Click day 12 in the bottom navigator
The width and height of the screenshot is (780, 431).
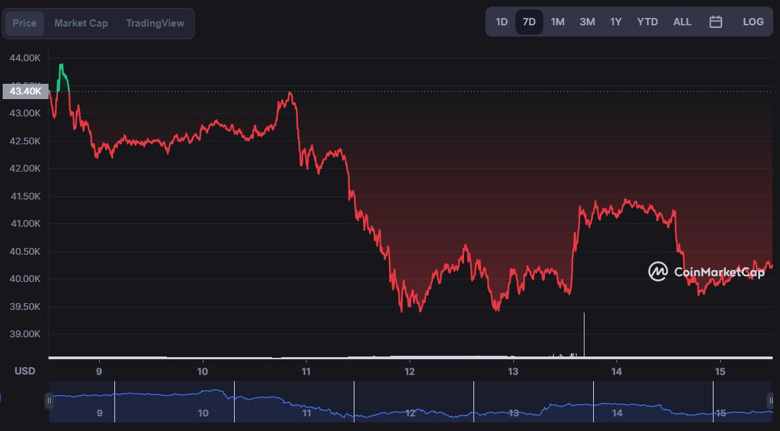[x=410, y=412]
